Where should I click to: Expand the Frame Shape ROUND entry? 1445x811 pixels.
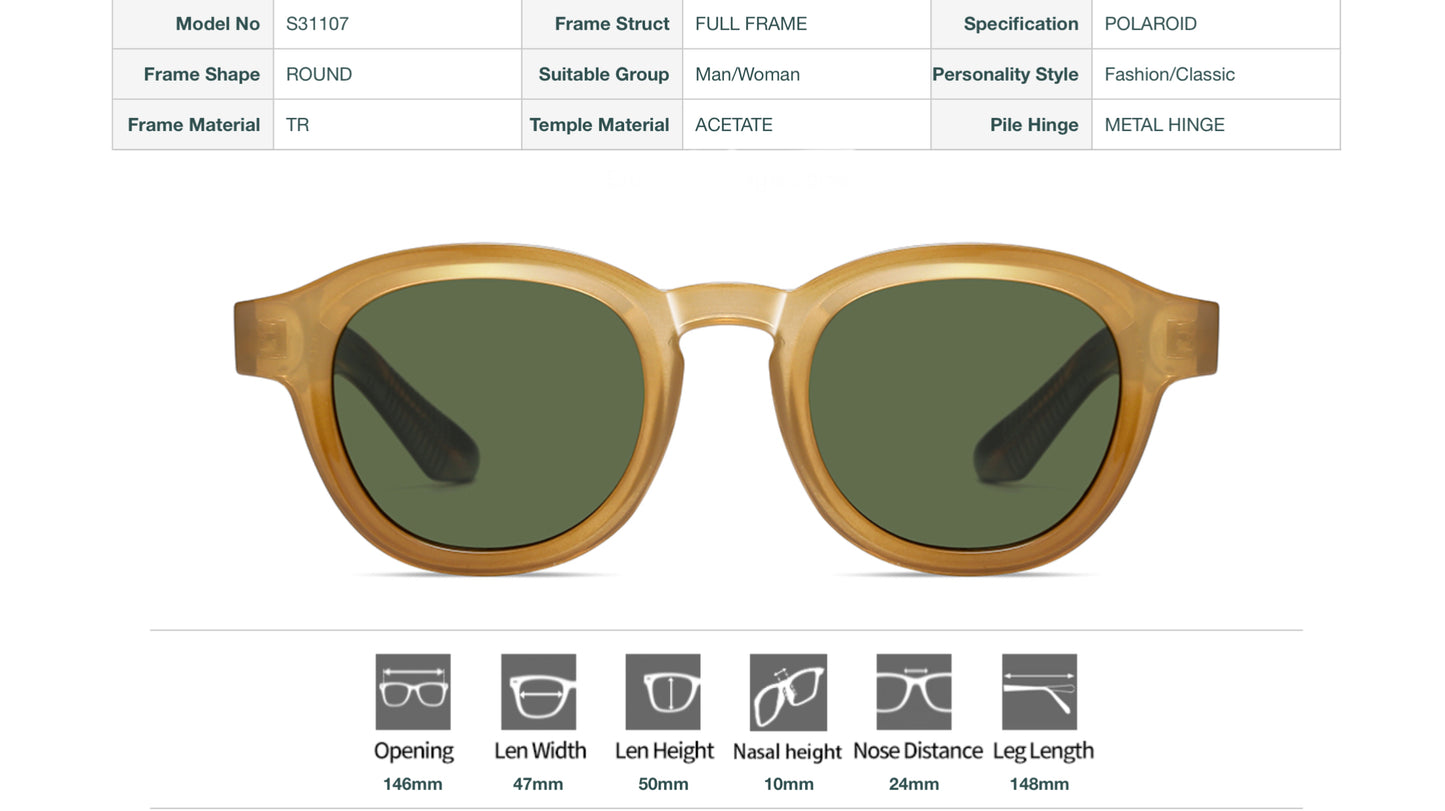coord(318,73)
